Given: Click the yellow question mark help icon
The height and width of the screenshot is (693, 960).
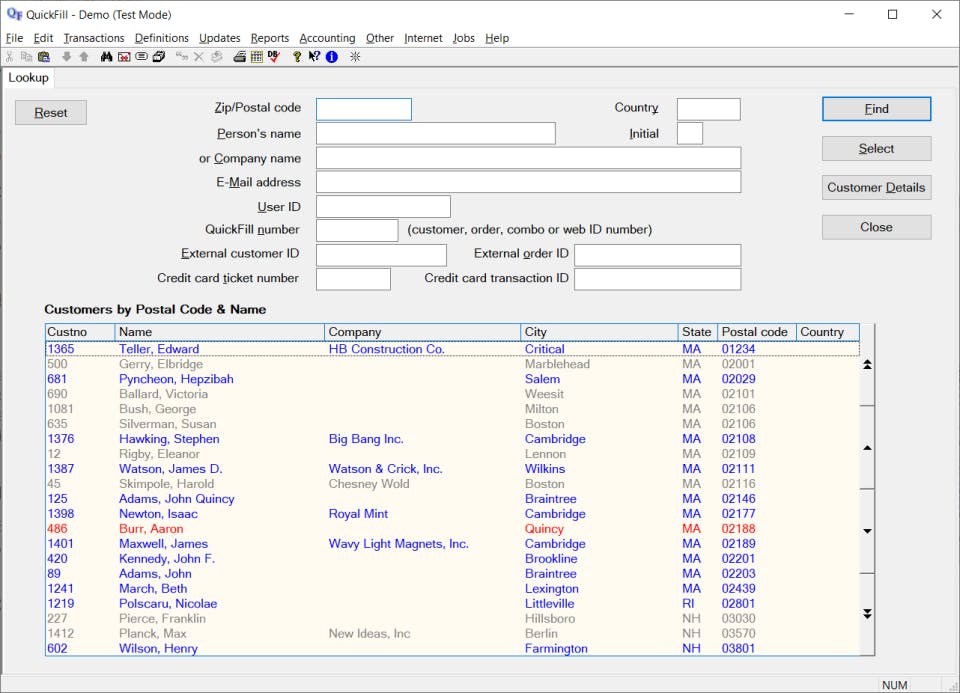Looking at the screenshot, I should [297, 57].
